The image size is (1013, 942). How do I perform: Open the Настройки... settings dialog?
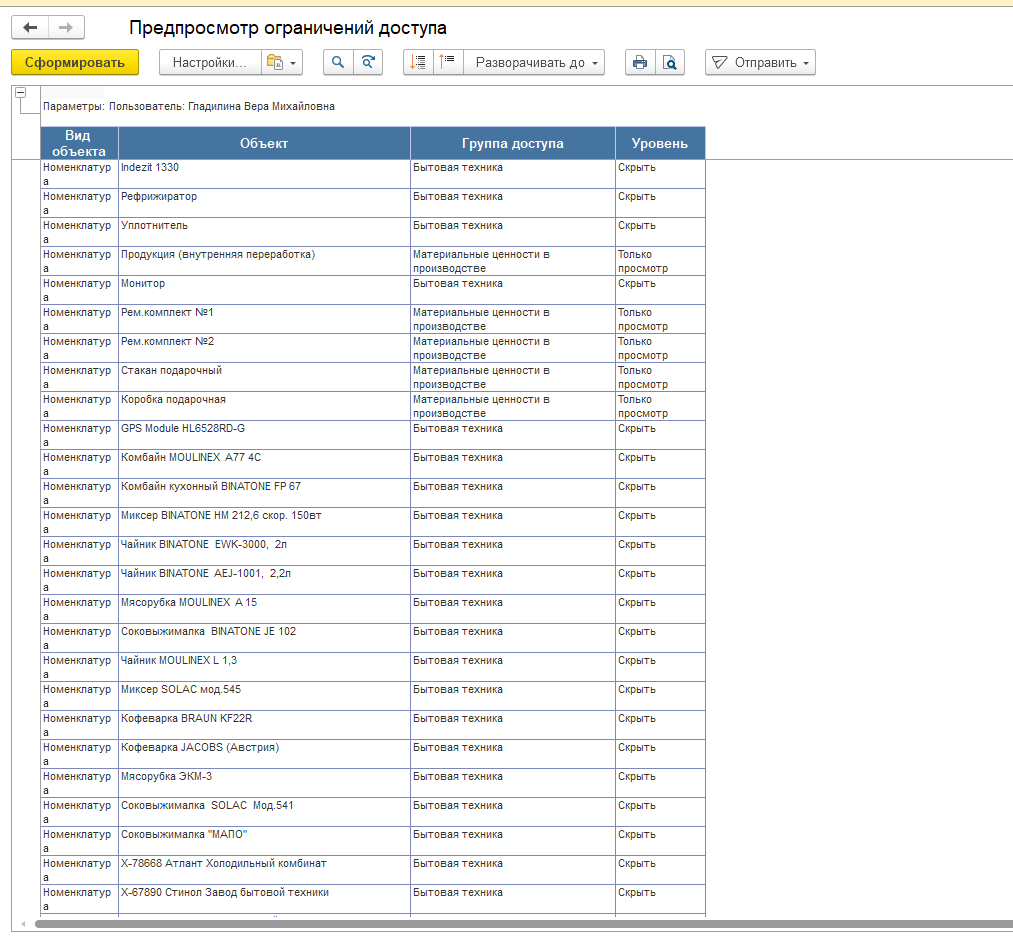[210, 63]
